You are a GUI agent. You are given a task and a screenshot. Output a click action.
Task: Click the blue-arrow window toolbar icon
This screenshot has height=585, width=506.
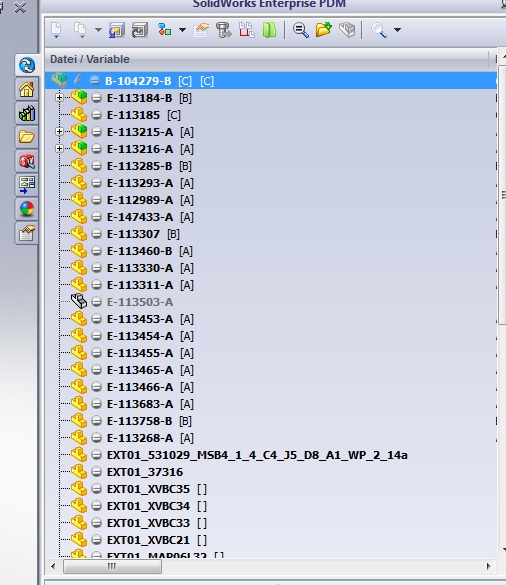pos(116,30)
